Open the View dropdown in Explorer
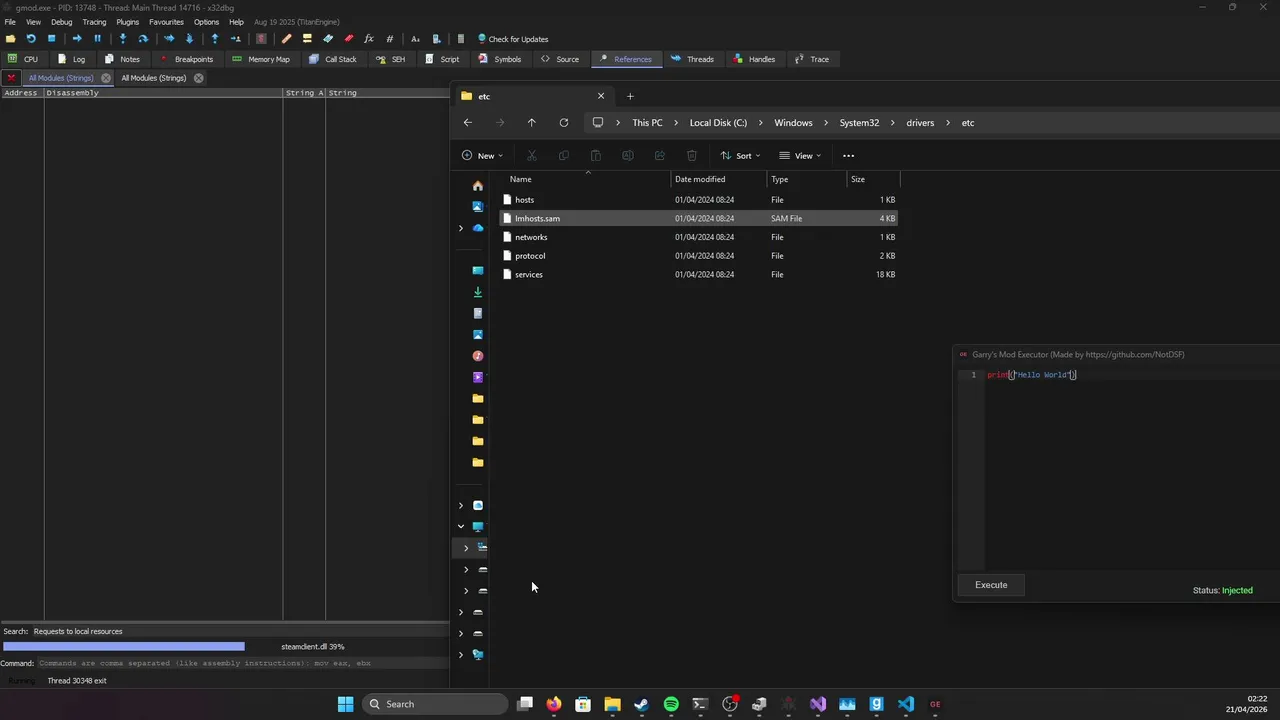 pyautogui.click(x=800, y=155)
